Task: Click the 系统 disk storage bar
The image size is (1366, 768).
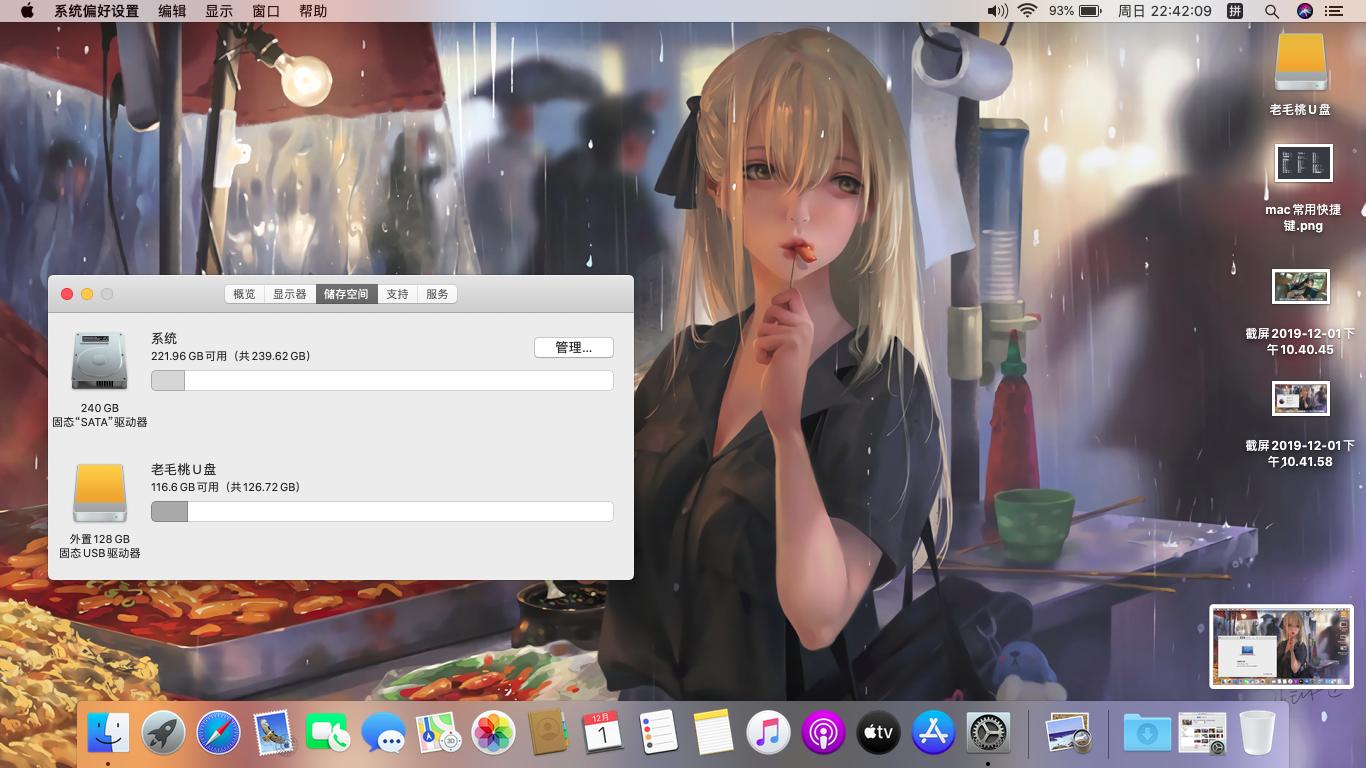Action: click(x=382, y=380)
